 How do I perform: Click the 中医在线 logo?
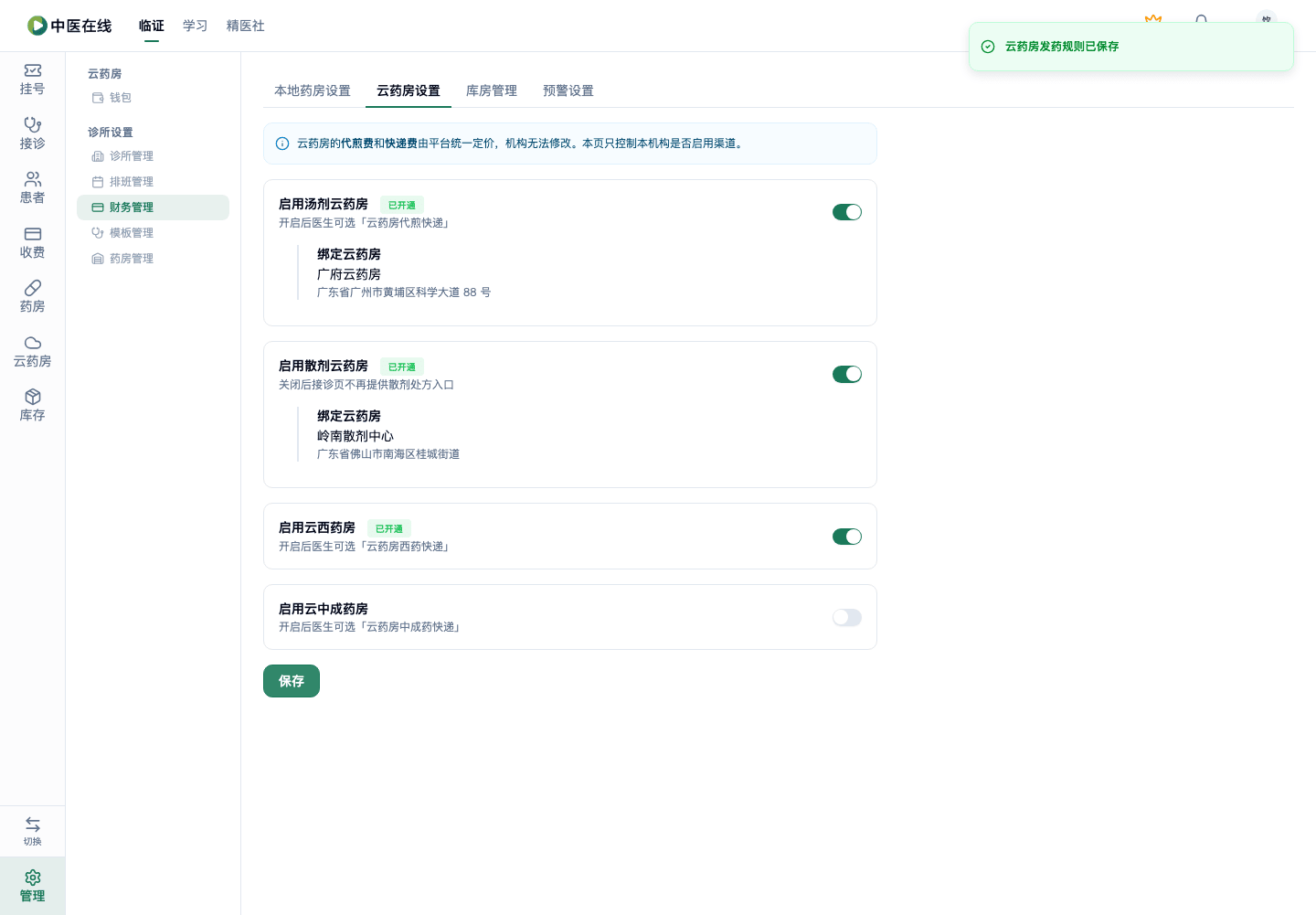tap(69, 26)
